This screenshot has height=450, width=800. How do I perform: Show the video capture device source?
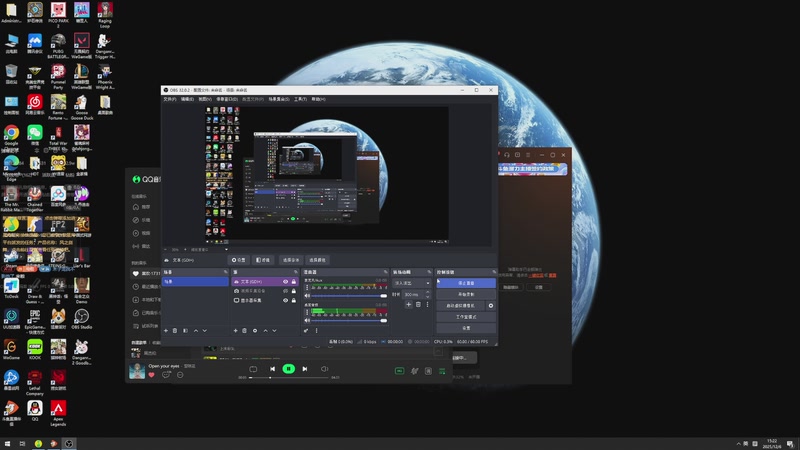click(285, 291)
